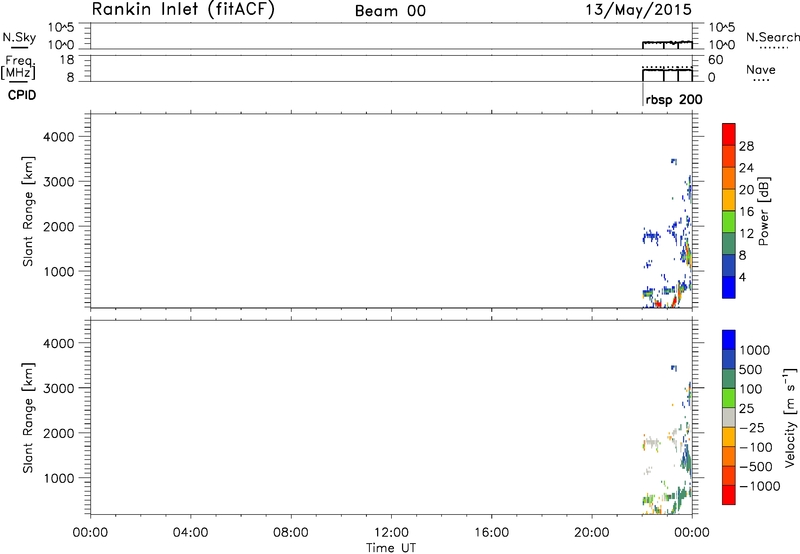Select the Slant Range [km] label of power panel
The image size is (800, 554).
pos(28,211)
